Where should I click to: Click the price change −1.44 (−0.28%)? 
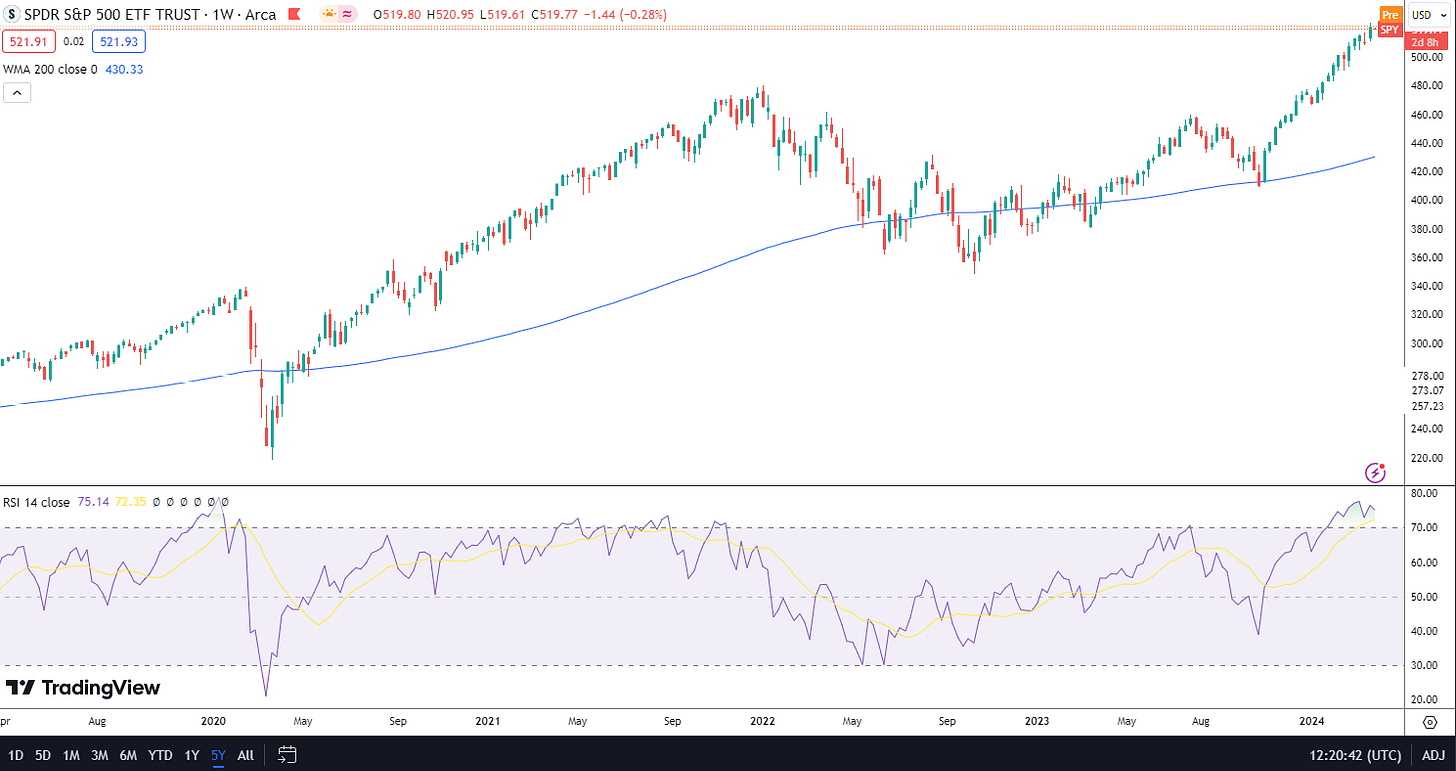pyautogui.click(x=626, y=15)
